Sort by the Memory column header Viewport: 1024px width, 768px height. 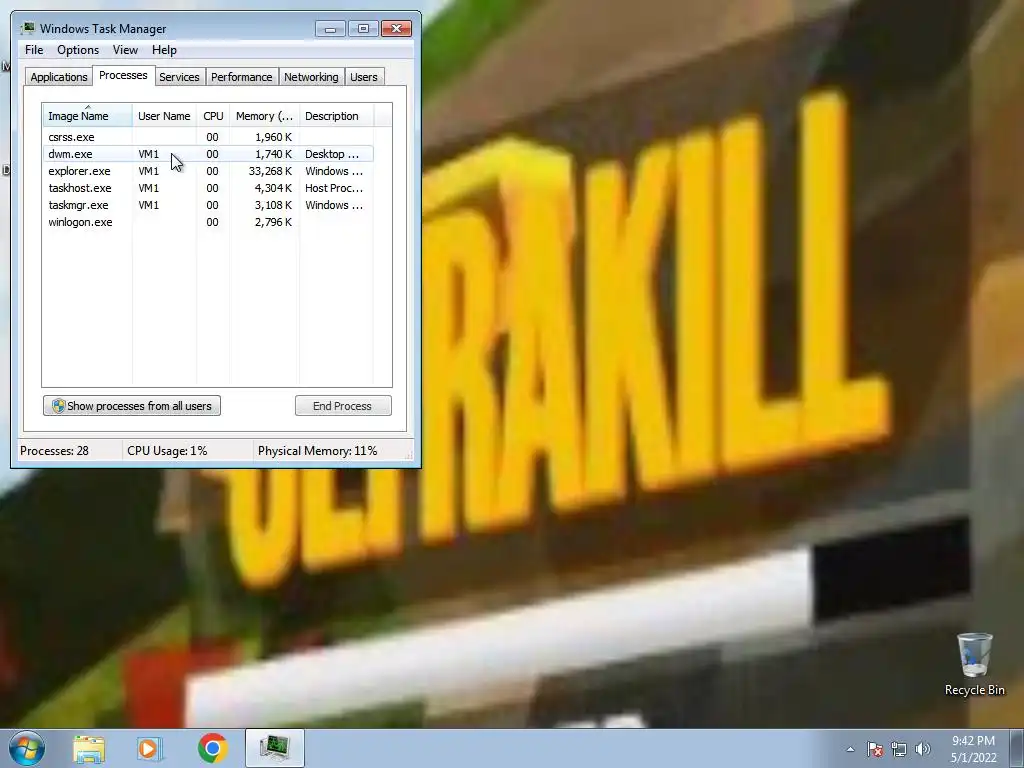[x=264, y=116]
